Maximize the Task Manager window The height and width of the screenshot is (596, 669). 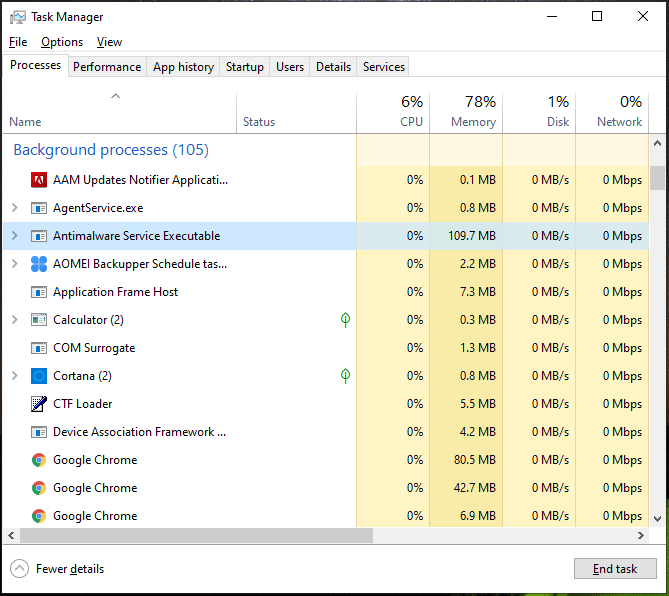pos(597,17)
